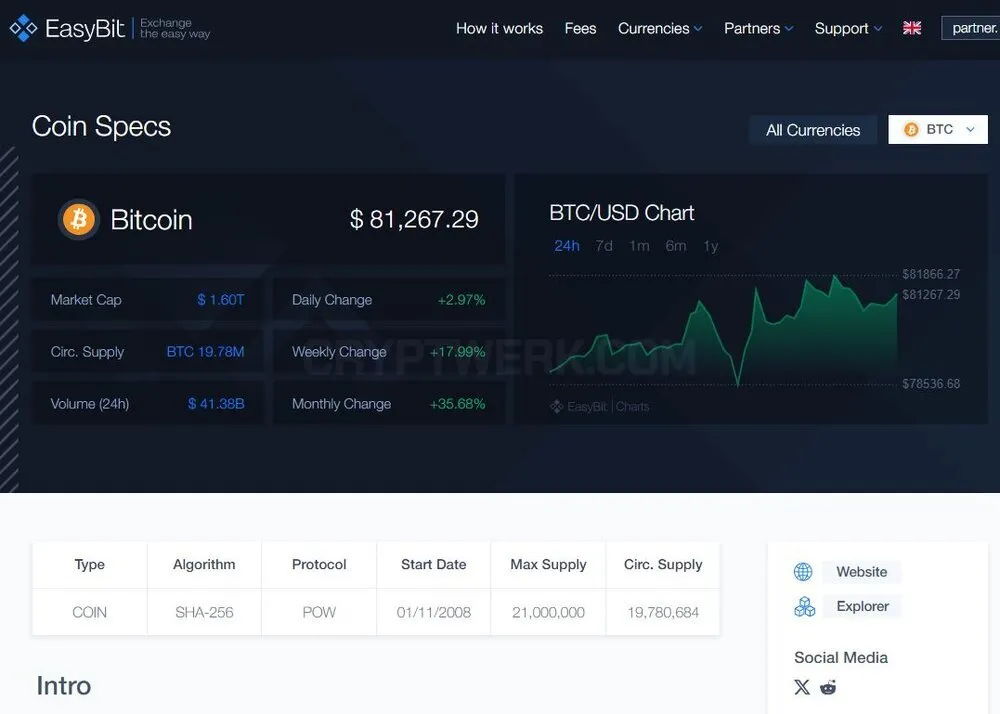Click EasyBit Charts logo under chart
Image resolution: width=1000 pixels, height=714 pixels.
(599, 406)
